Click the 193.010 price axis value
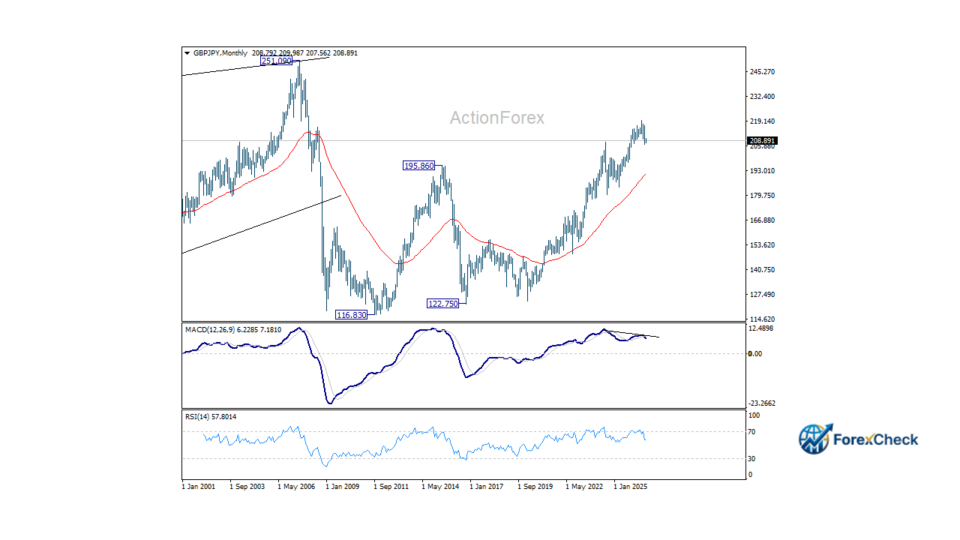This screenshot has width=960, height=540. (762, 171)
